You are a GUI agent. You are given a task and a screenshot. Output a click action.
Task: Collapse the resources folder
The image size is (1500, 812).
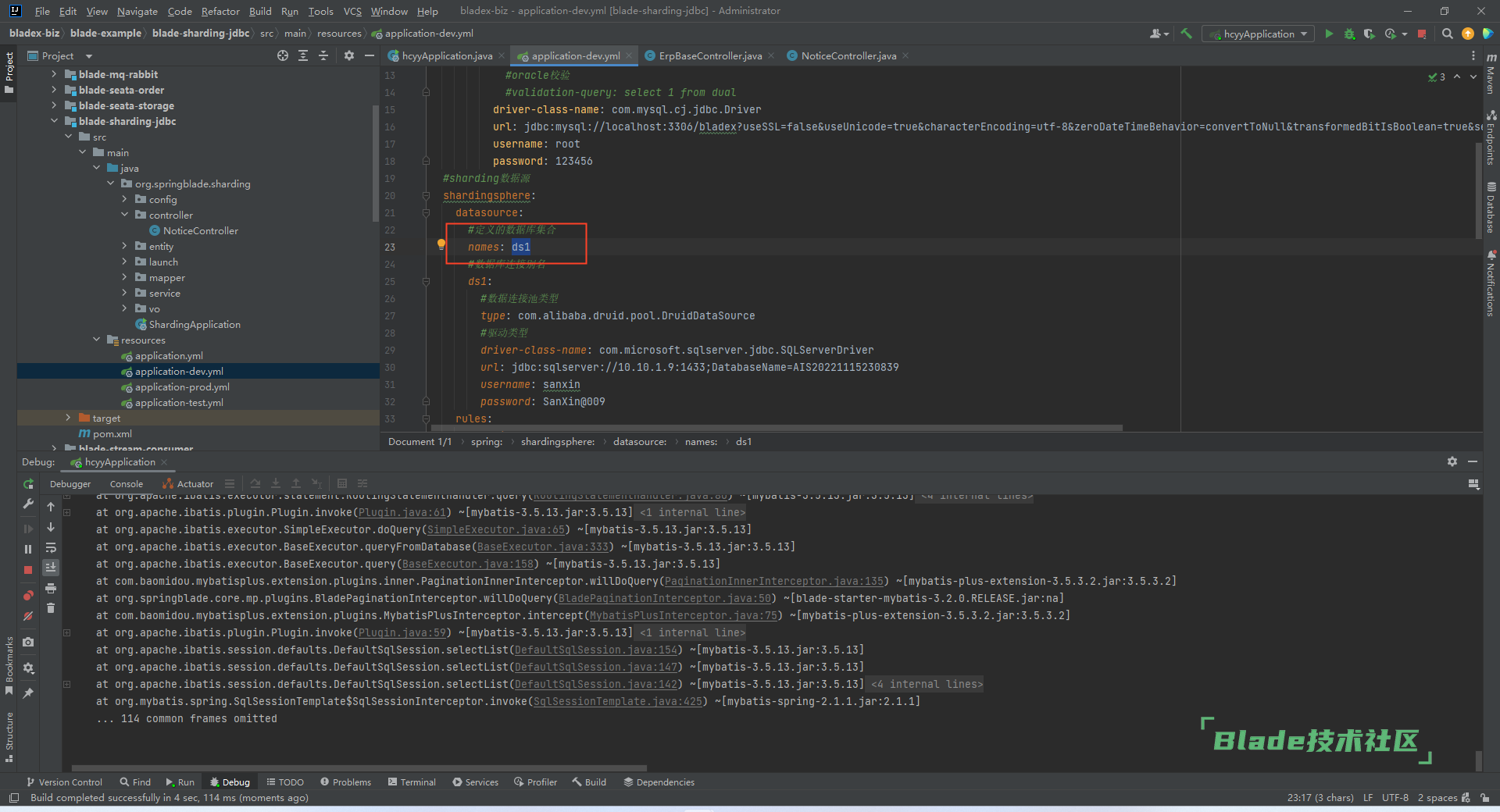(x=96, y=340)
